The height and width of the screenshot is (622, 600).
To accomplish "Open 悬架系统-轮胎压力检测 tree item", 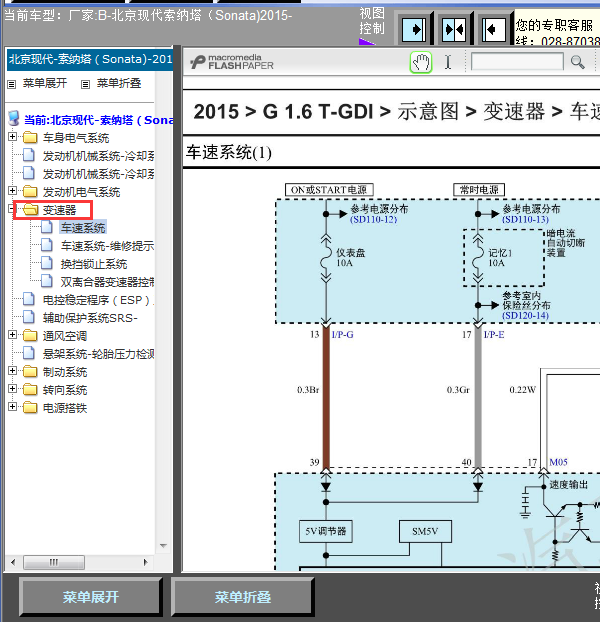I will point(98,354).
